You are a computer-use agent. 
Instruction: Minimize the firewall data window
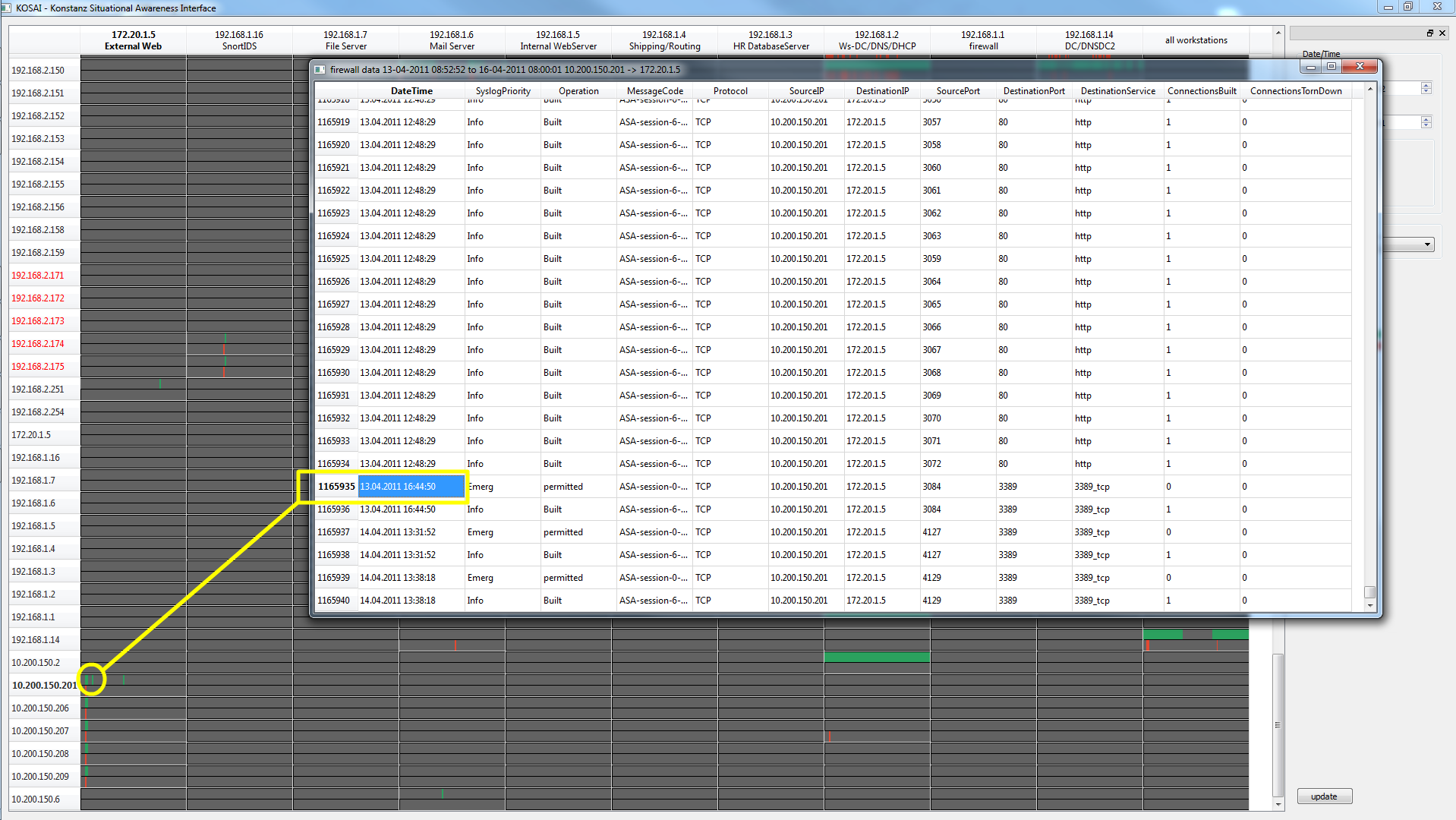(1311, 67)
